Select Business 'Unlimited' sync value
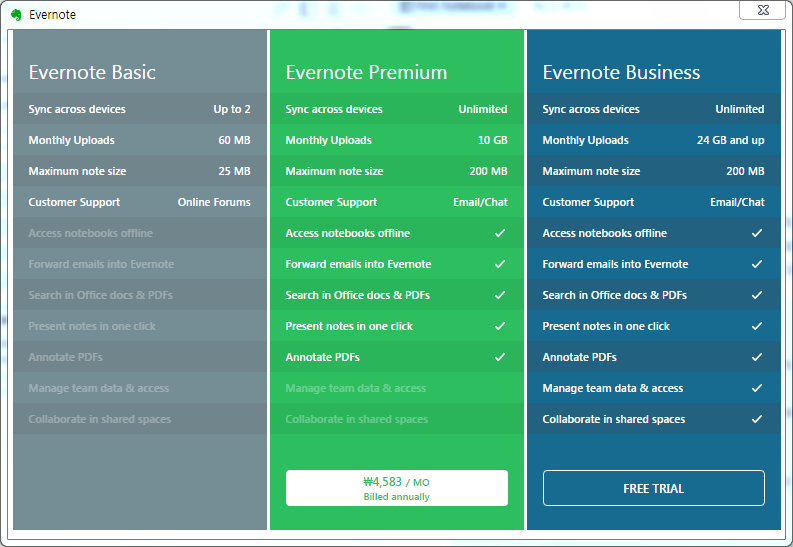The height and width of the screenshot is (547, 793). pos(739,109)
